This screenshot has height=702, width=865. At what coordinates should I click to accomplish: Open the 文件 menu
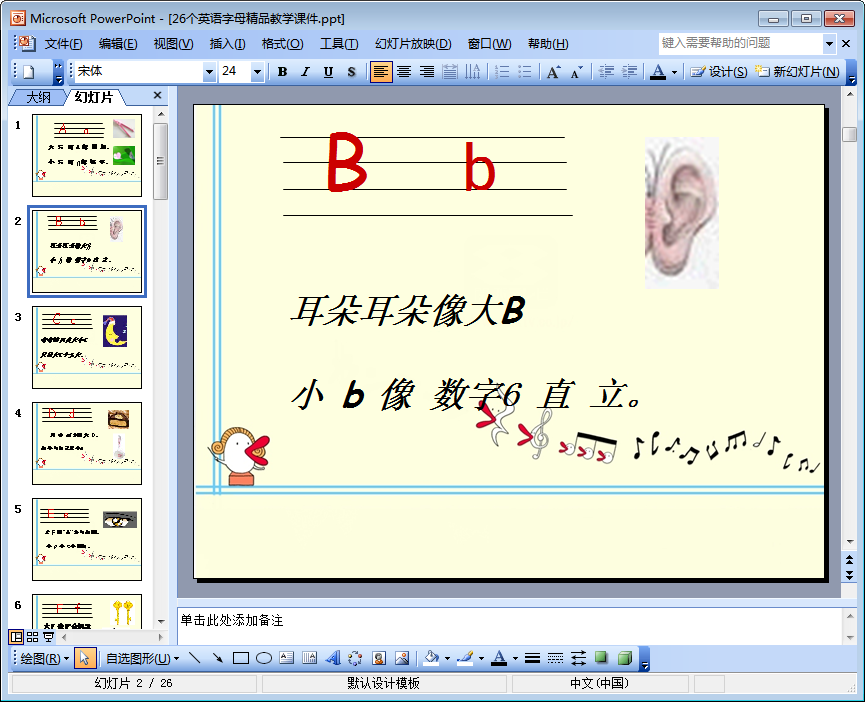[63, 44]
